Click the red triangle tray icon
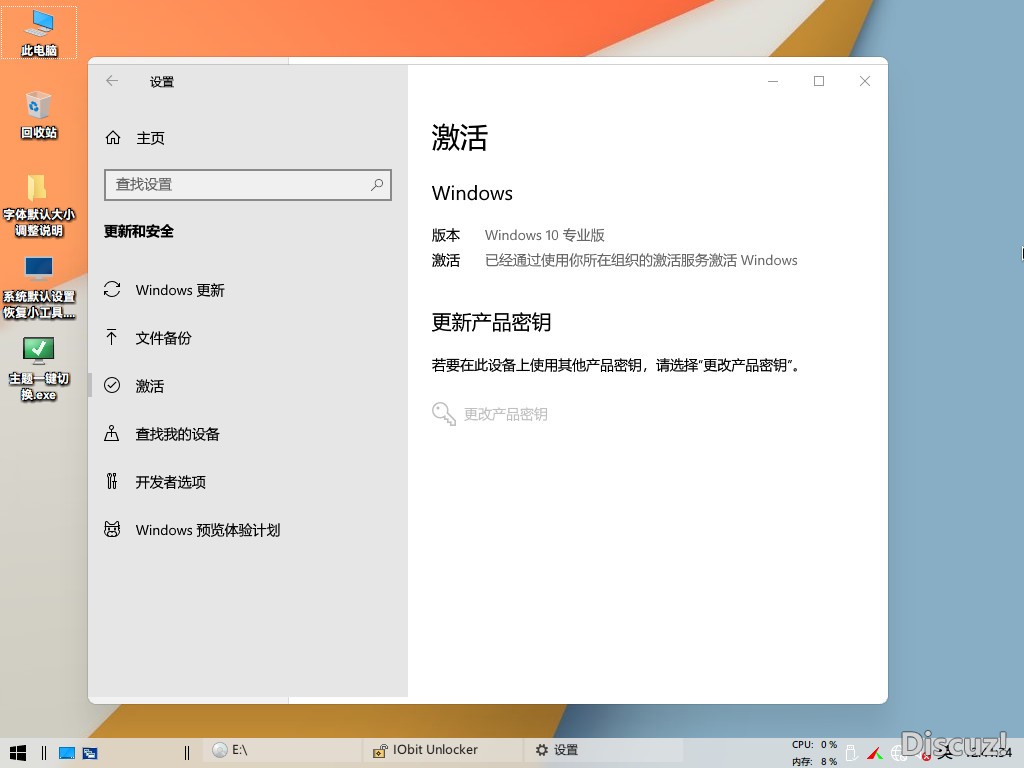1024x768 pixels. click(x=875, y=754)
